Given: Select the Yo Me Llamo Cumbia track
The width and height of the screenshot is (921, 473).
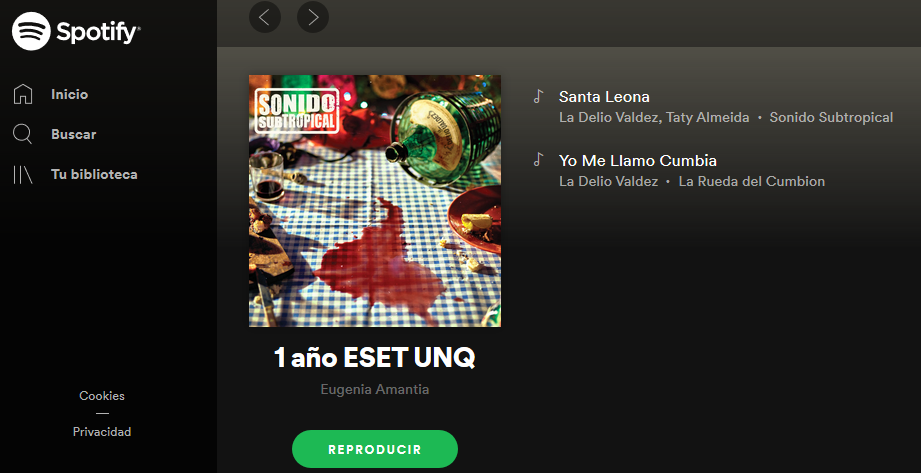Looking at the screenshot, I should [x=638, y=160].
